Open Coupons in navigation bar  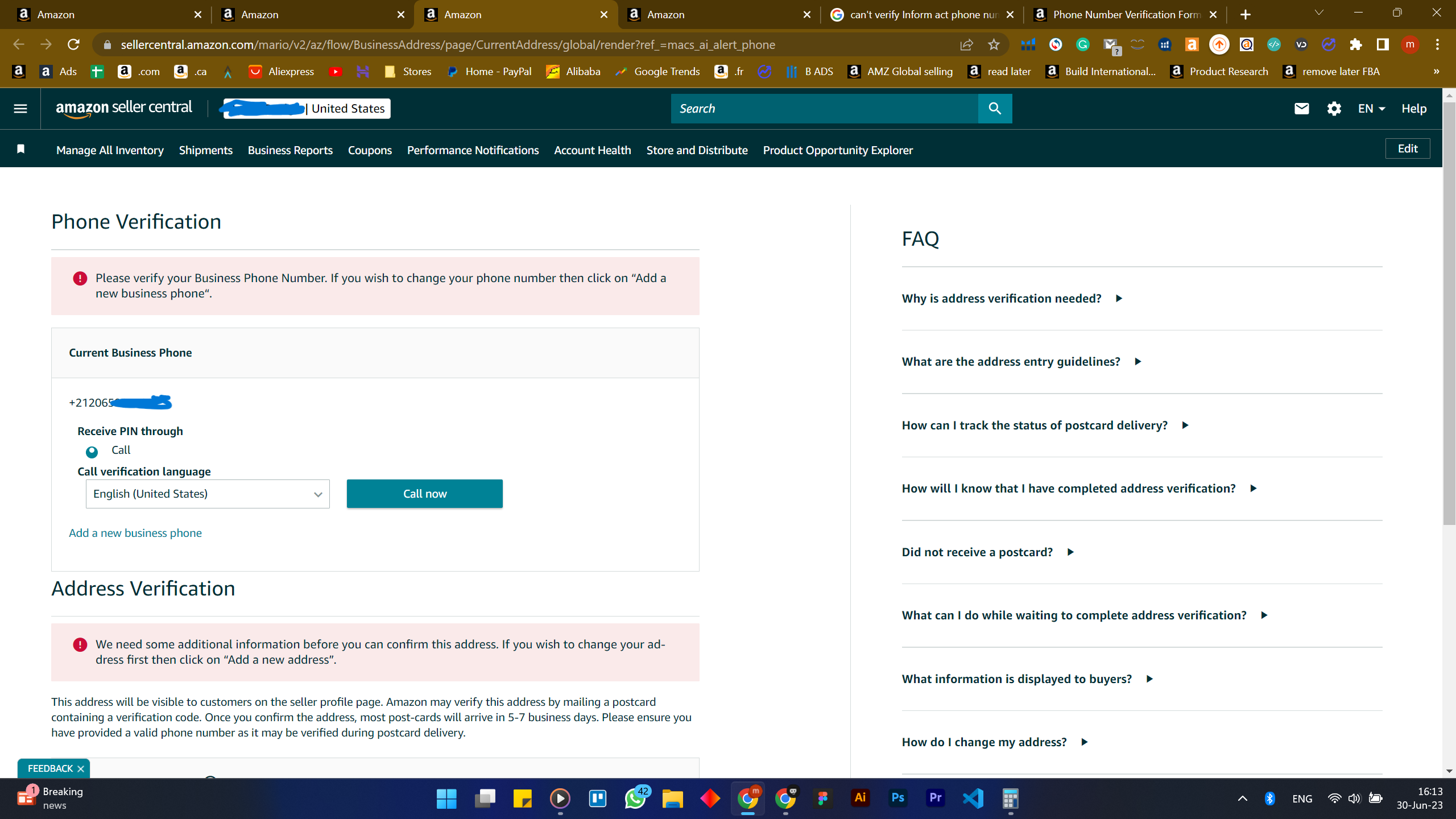pos(370,150)
